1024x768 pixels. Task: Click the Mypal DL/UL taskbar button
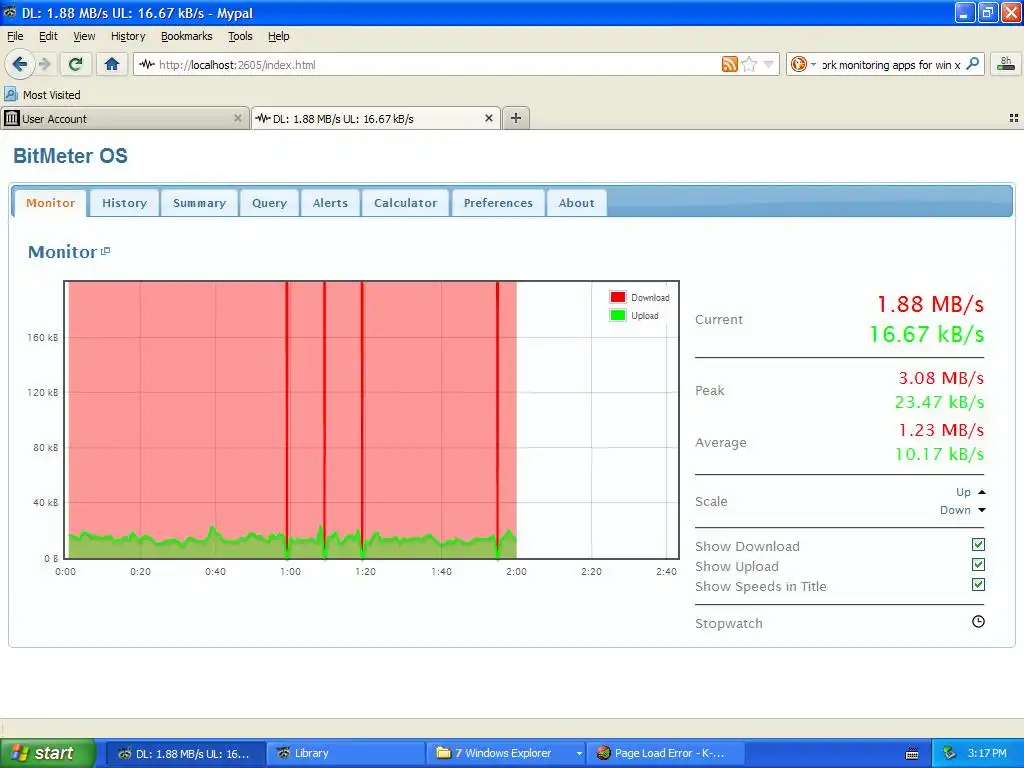[x=186, y=753]
